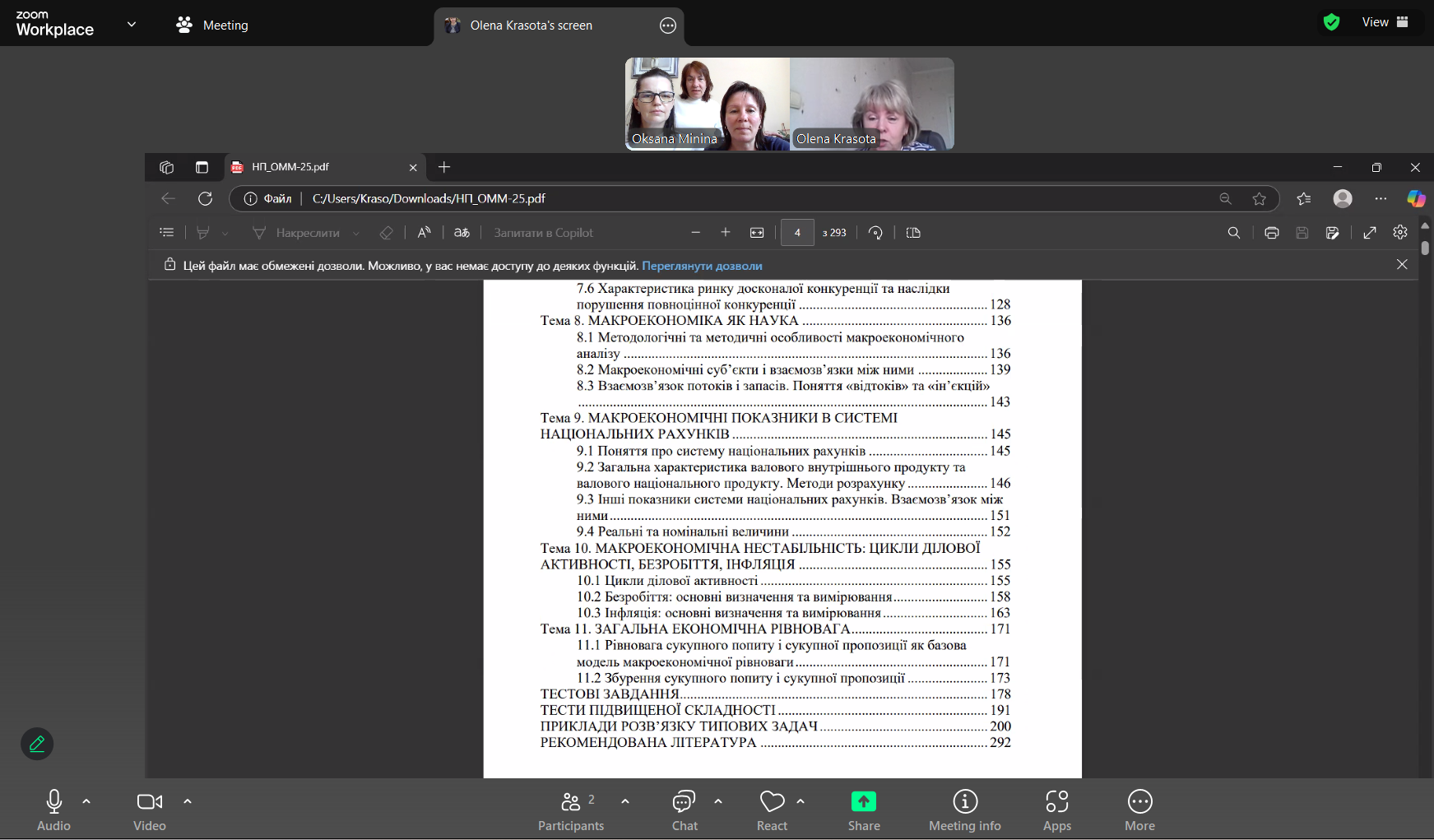The image size is (1434, 840).
Task: Expand the Chat options chevron
Action: [718, 801]
